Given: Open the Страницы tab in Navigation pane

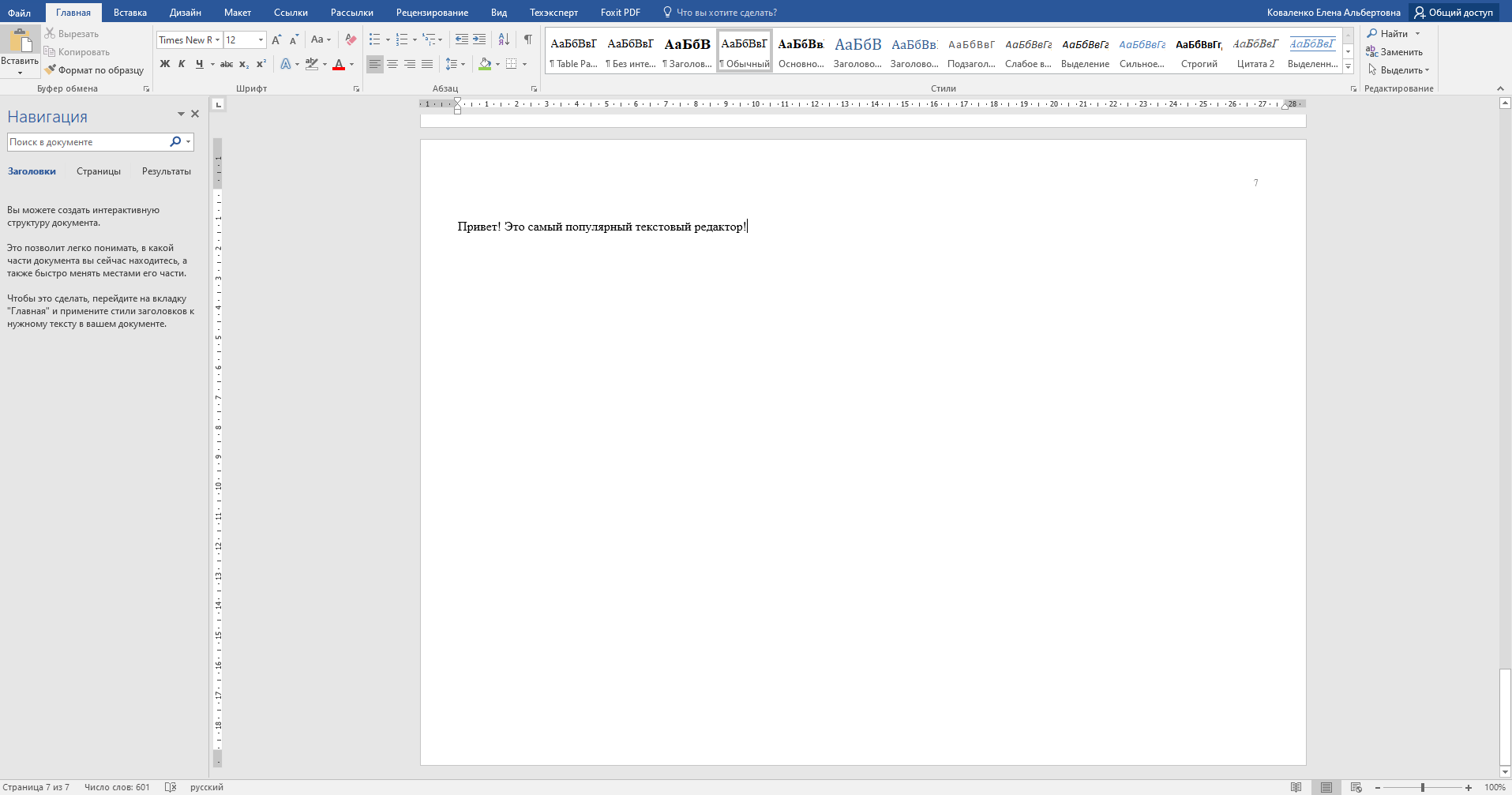Looking at the screenshot, I should 99,171.
